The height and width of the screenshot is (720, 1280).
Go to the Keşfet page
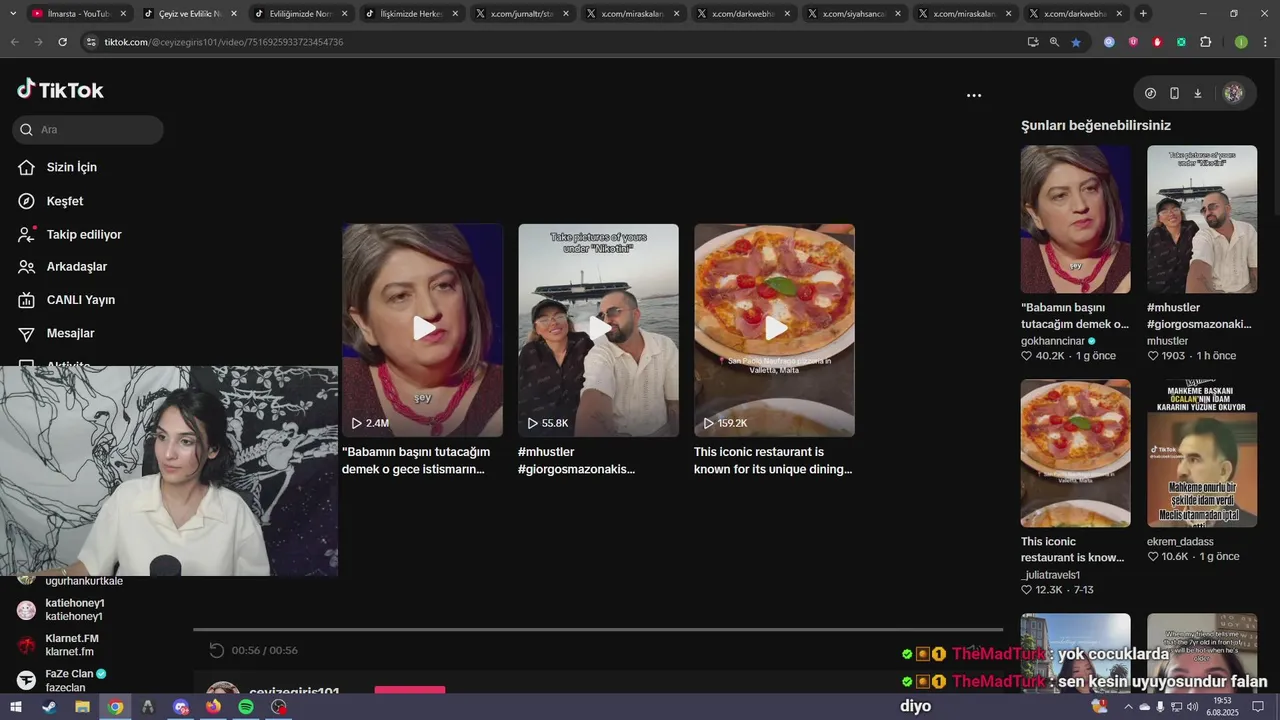(64, 201)
